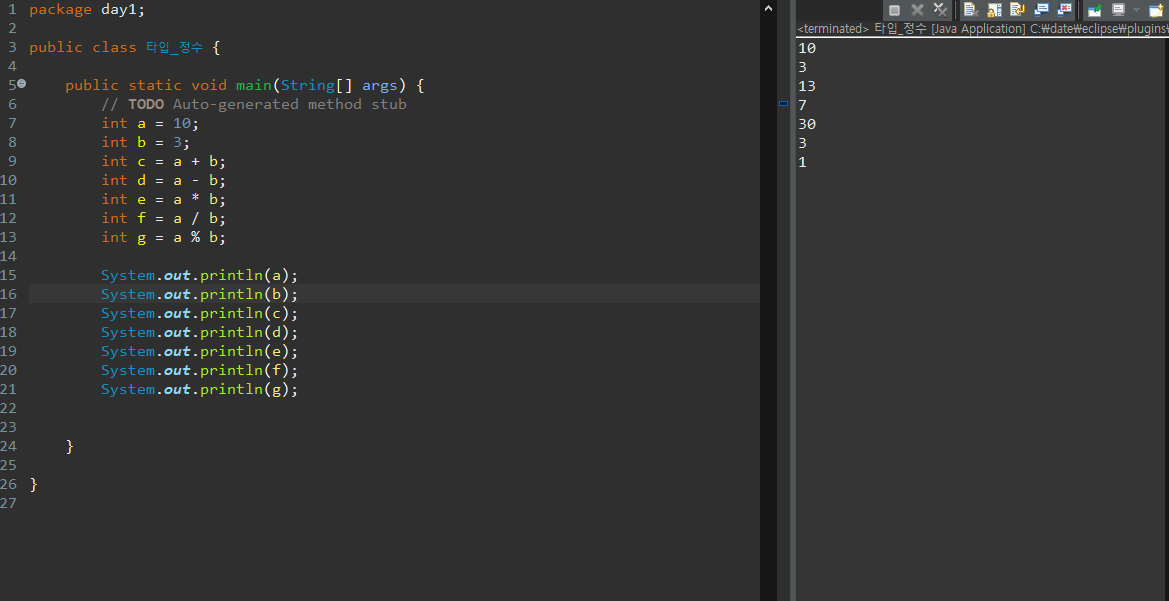Click the Open Console icon with plus

pos(1156,10)
